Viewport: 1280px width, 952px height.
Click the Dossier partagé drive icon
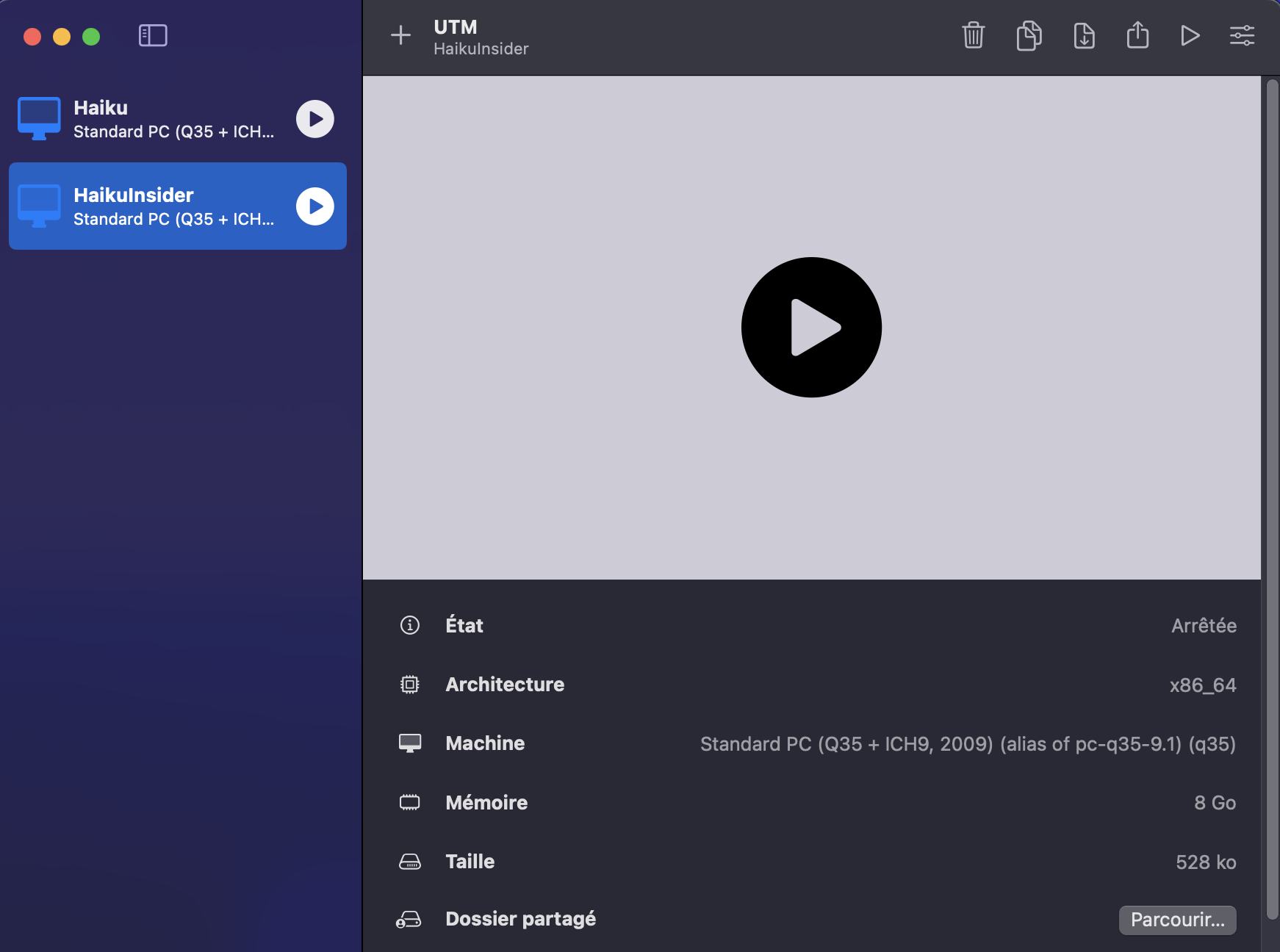(x=409, y=920)
